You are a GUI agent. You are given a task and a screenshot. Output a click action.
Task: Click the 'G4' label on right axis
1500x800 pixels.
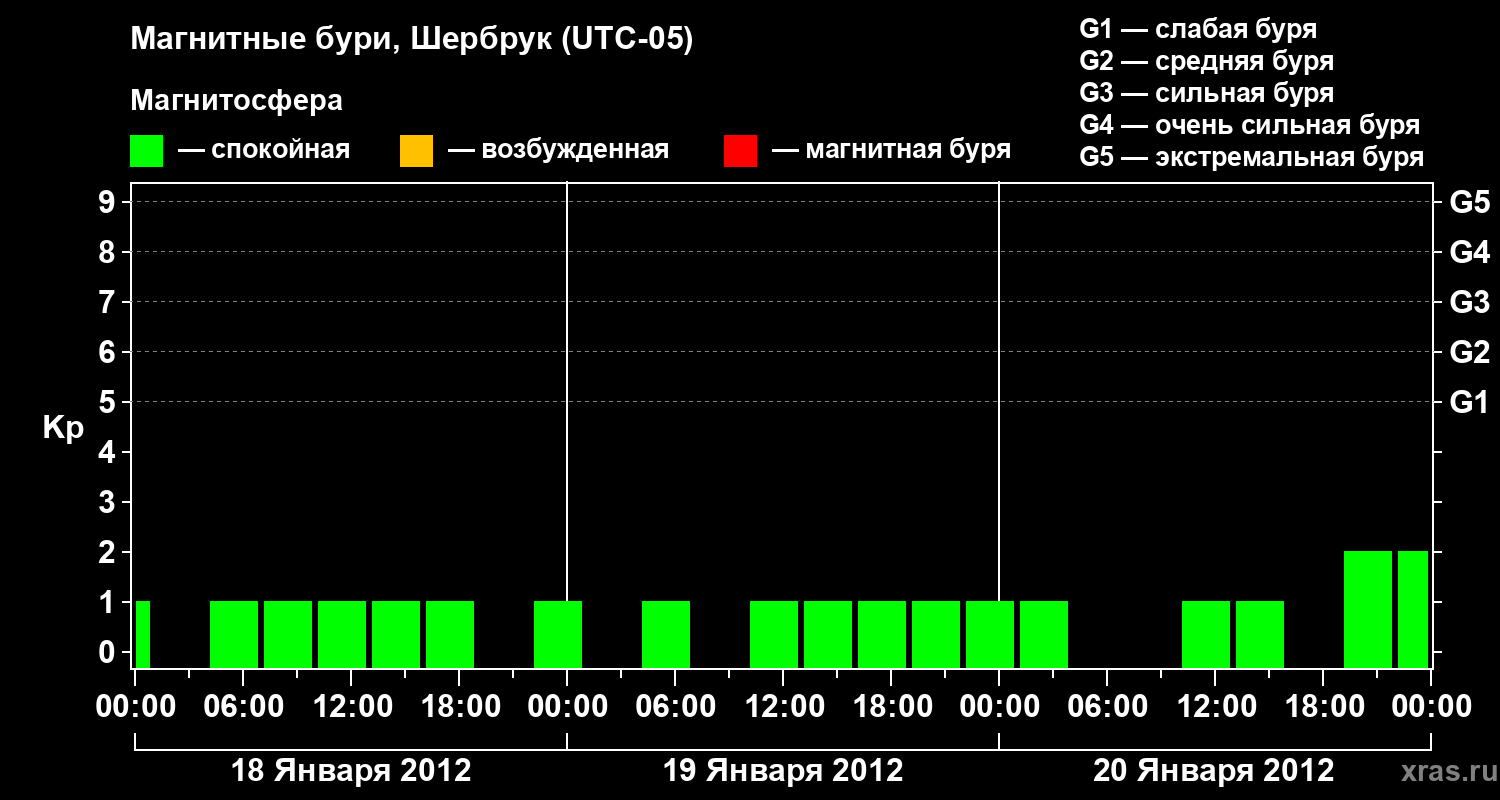pos(1470,252)
